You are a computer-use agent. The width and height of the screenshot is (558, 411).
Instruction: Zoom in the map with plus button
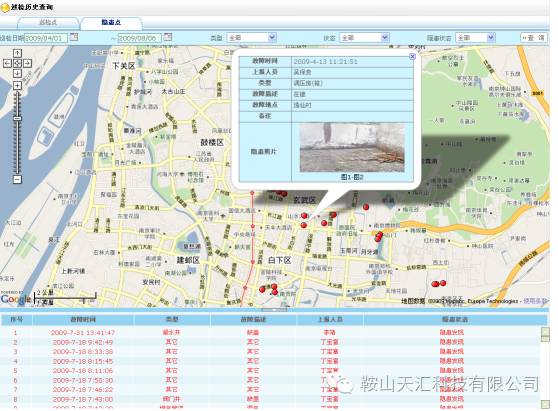click(17, 85)
